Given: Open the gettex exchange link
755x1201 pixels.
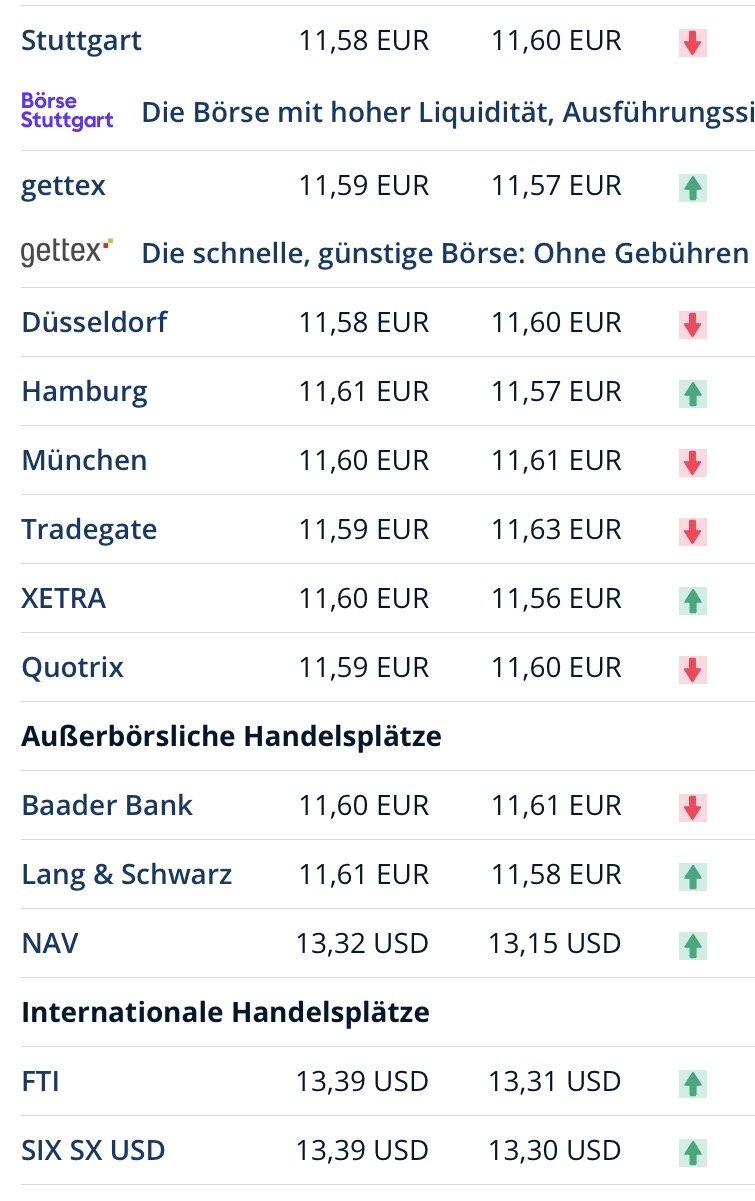Looking at the screenshot, I should pyautogui.click(x=63, y=186).
